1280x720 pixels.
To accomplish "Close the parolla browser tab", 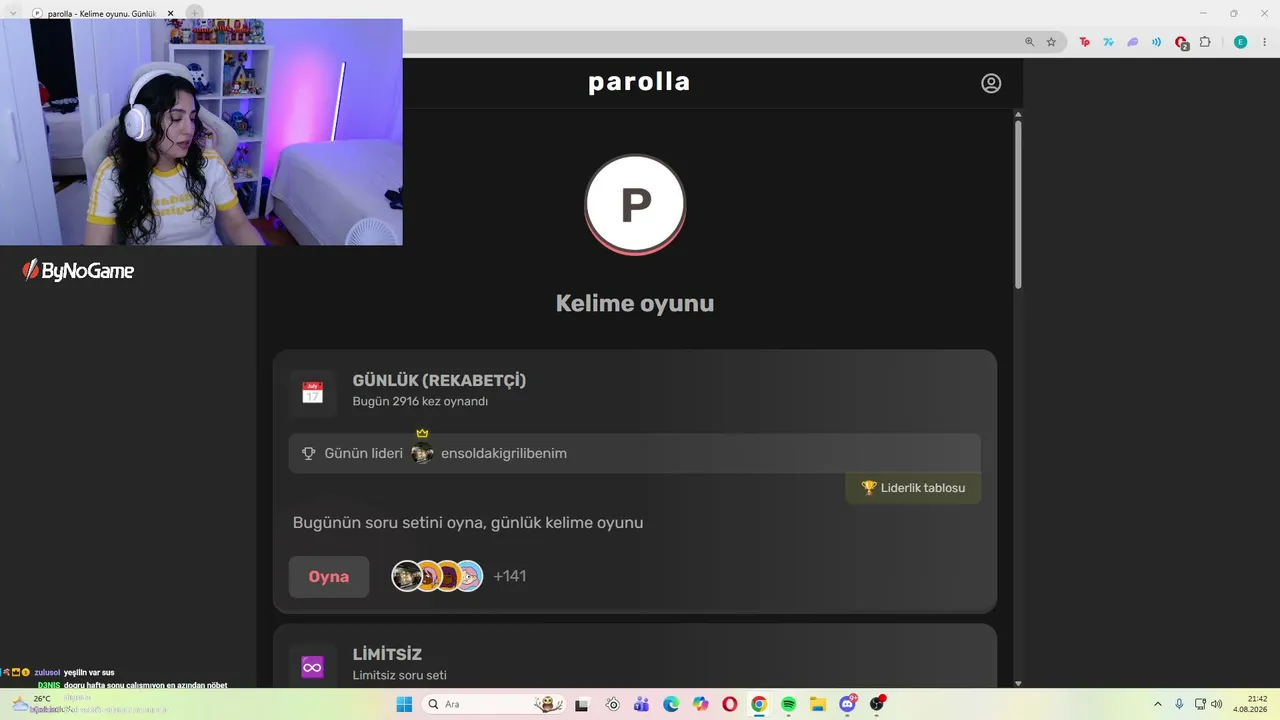I will (170, 14).
